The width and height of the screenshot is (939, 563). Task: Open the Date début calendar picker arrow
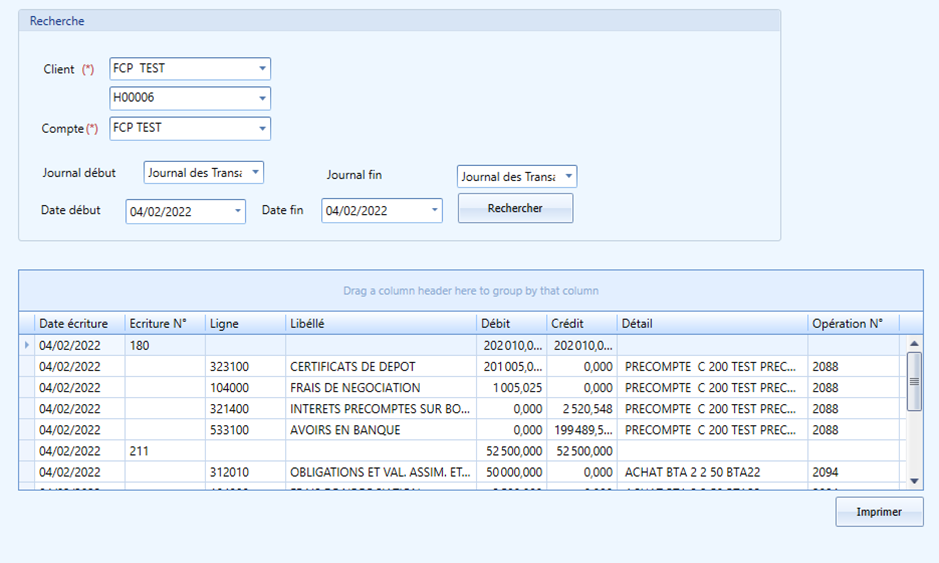click(x=238, y=211)
